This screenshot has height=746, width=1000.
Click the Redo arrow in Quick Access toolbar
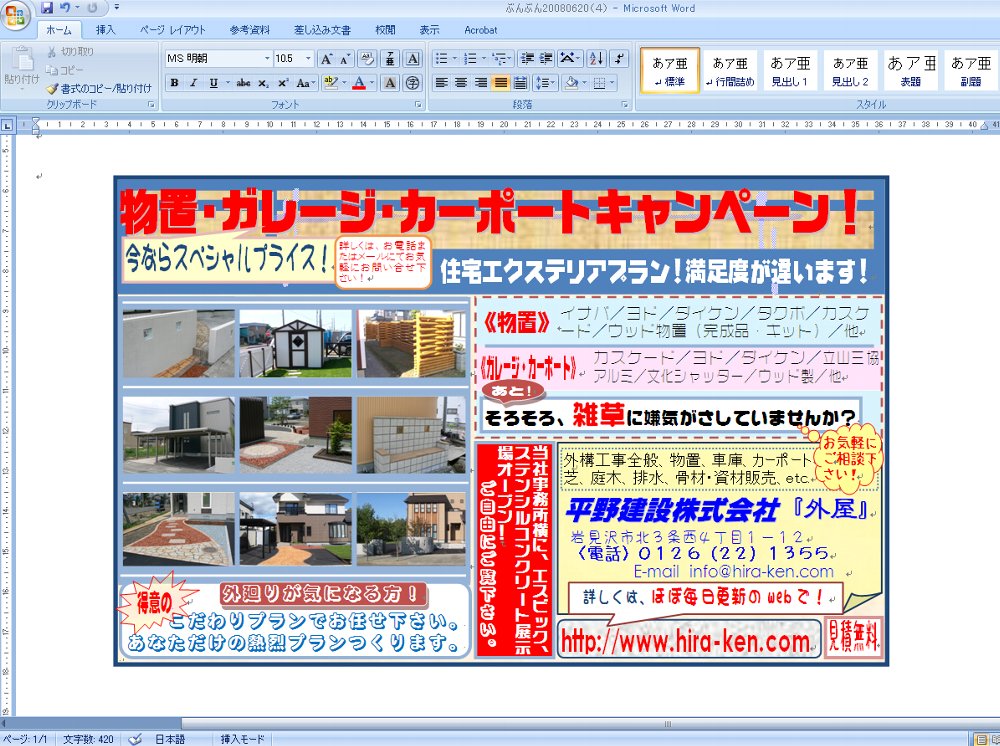(92, 8)
